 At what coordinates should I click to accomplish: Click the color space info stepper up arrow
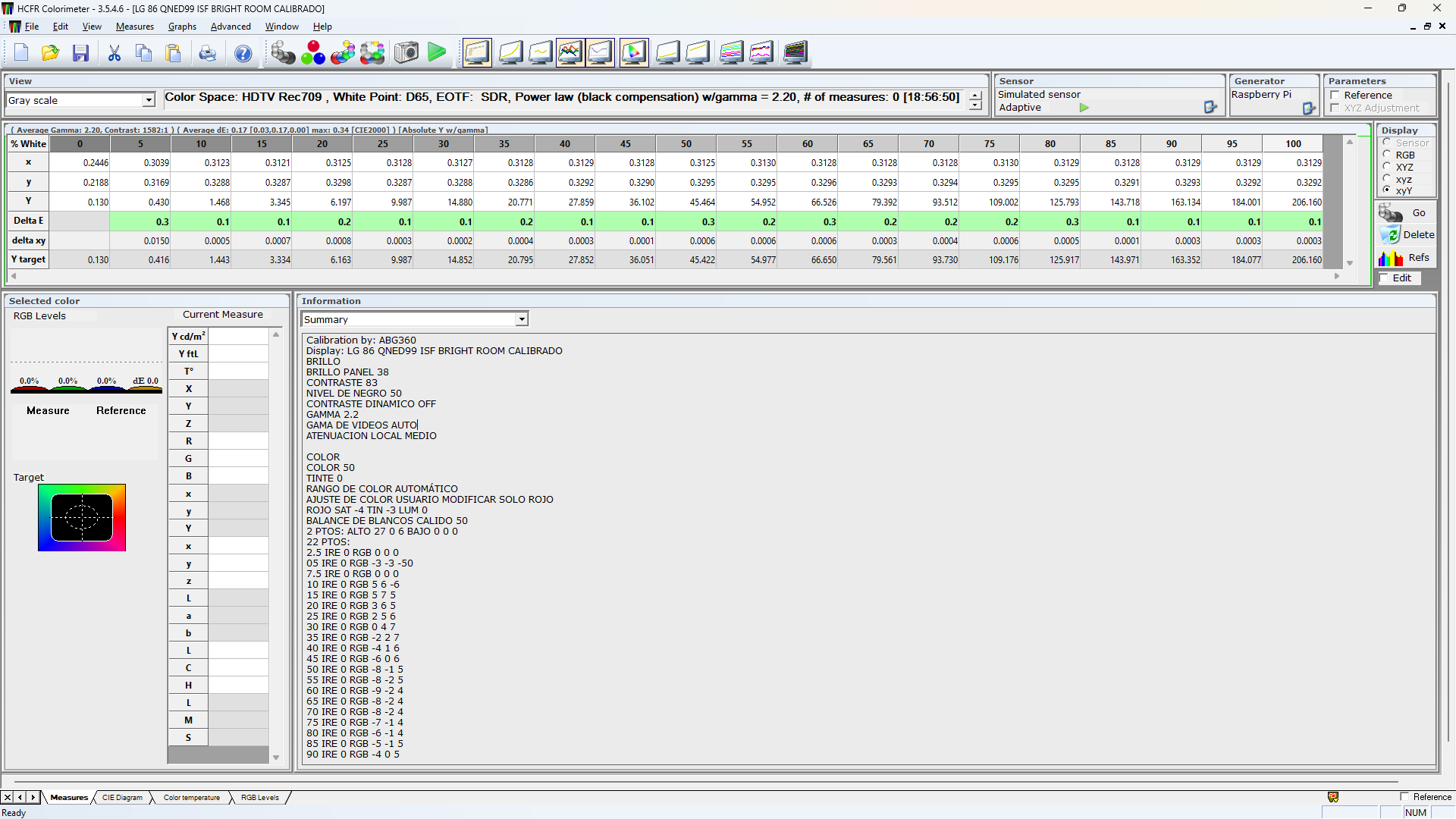click(x=975, y=96)
